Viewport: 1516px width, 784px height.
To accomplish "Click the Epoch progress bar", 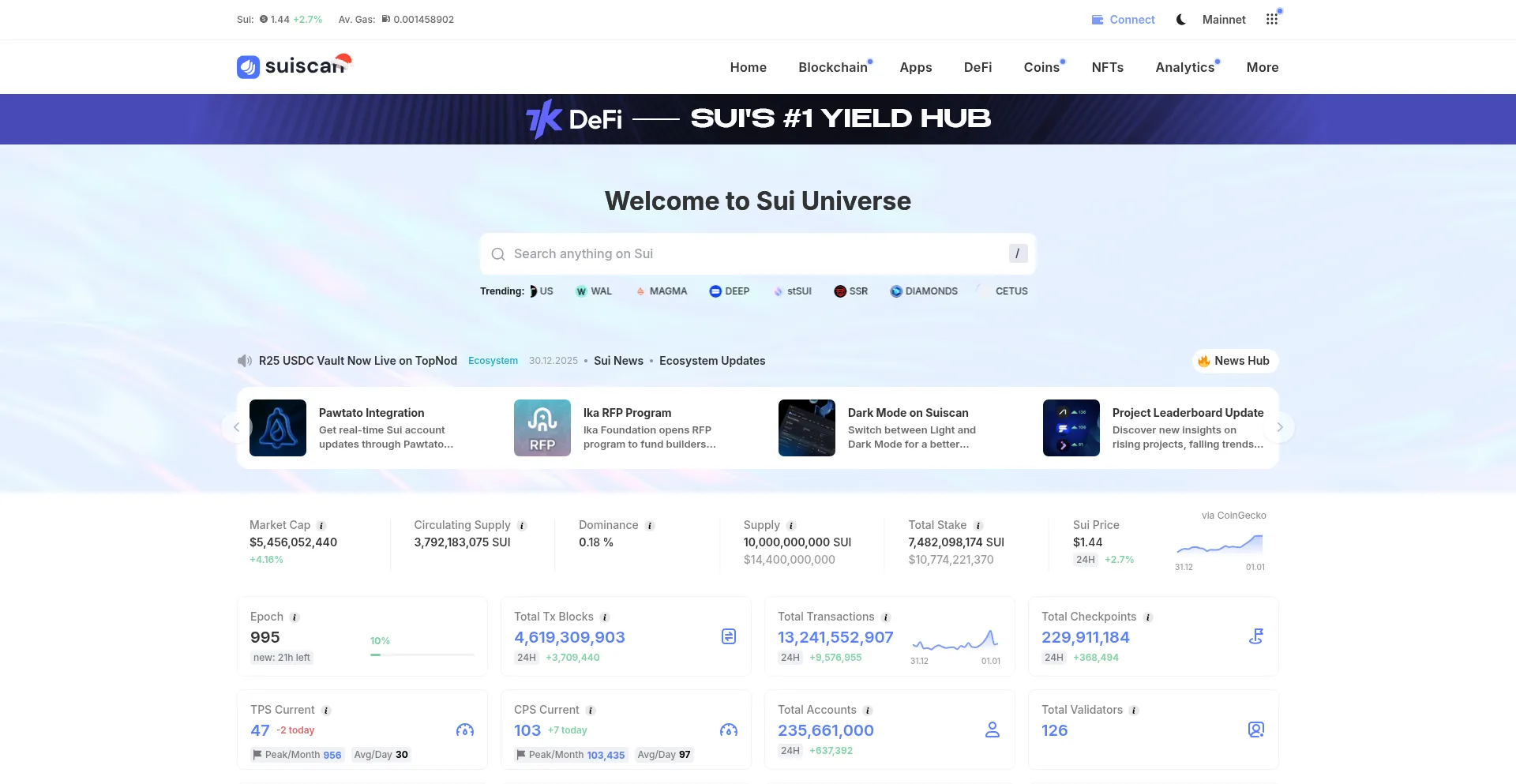I will [x=422, y=655].
